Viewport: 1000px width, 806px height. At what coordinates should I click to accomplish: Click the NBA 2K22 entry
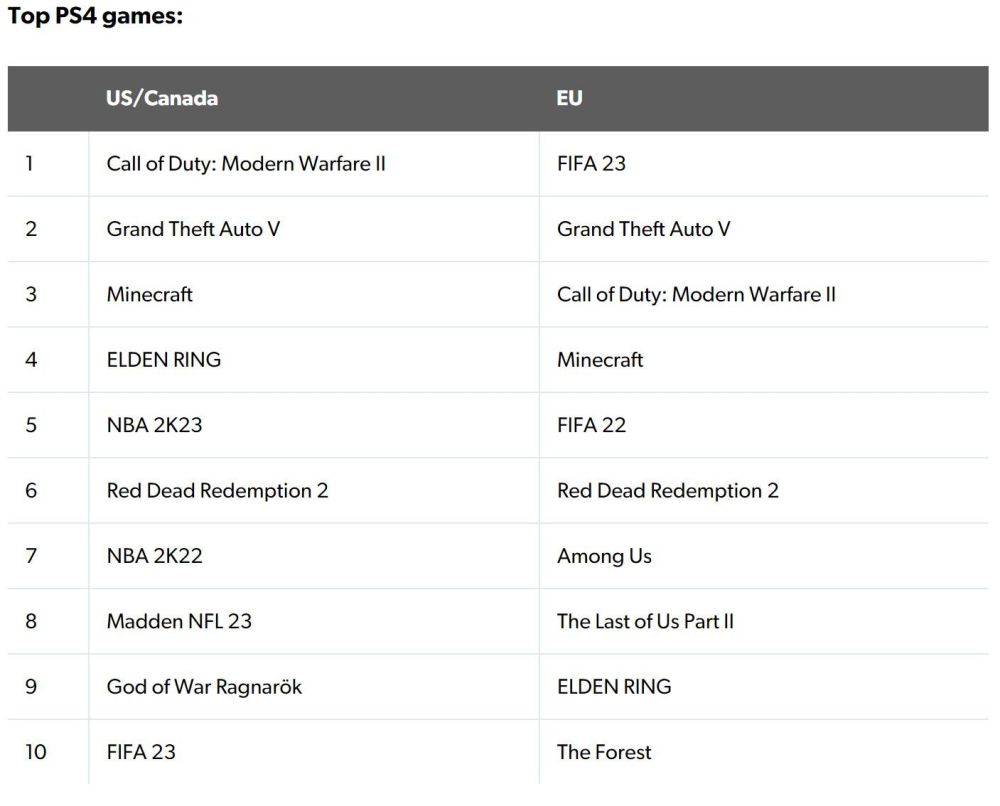pyautogui.click(x=154, y=556)
